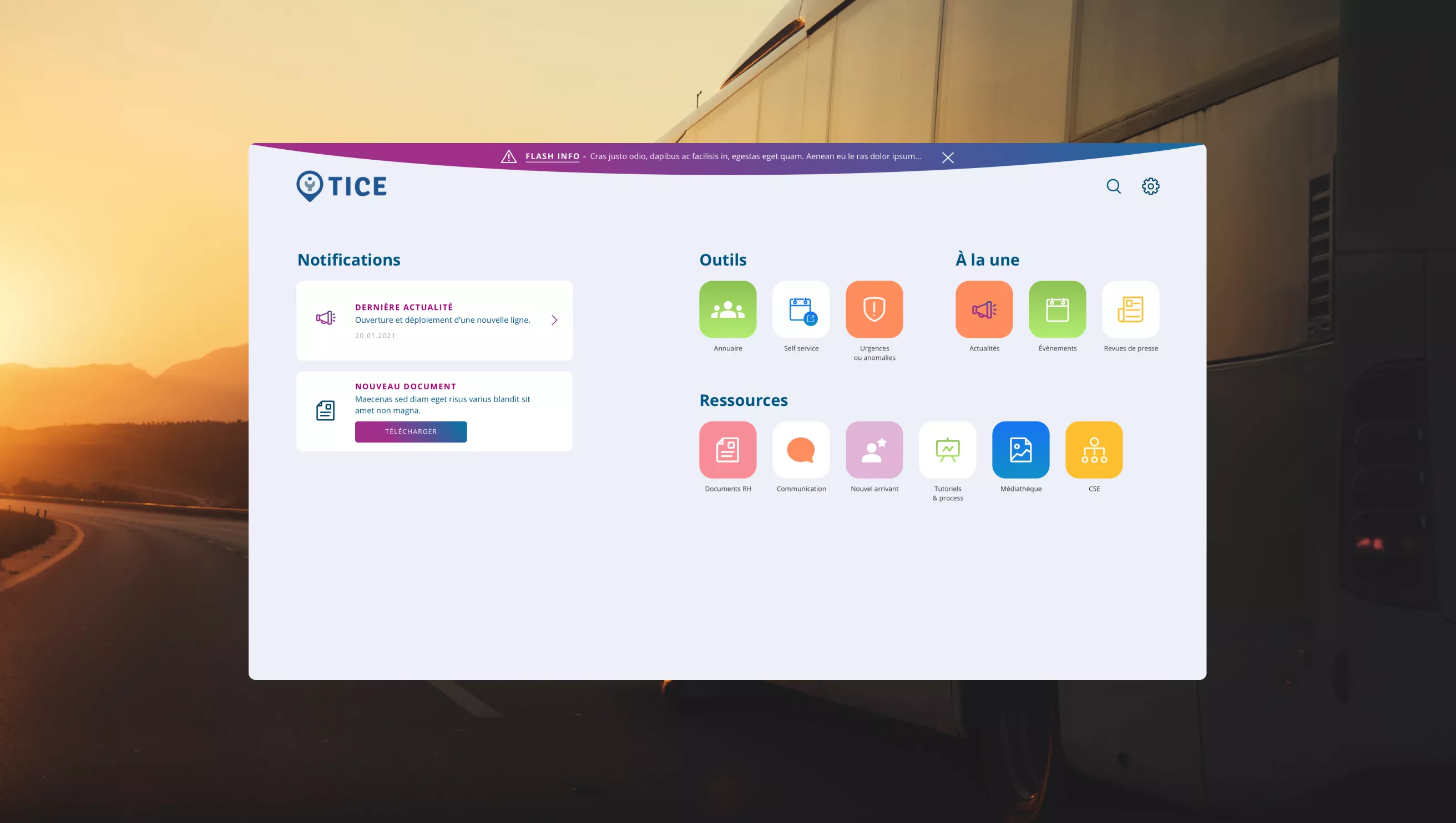Image resolution: width=1456 pixels, height=823 pixels.
Task: Open the Nouvel arrivant resource
Action: click(x=874, y=449)
